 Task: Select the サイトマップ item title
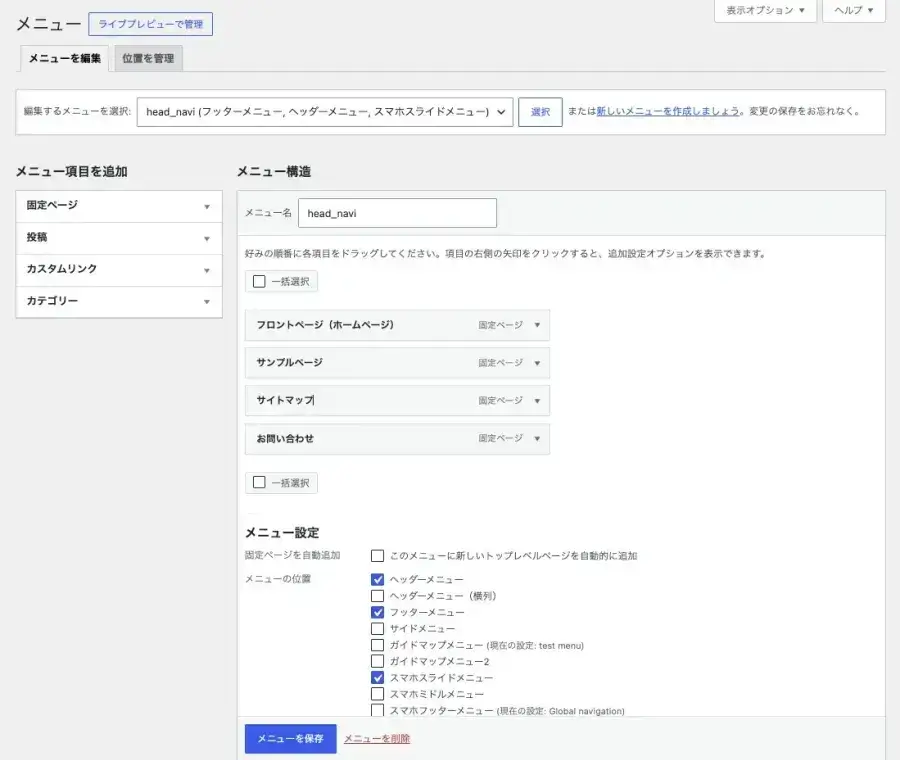pyautogui.click(x=285, y=400)
